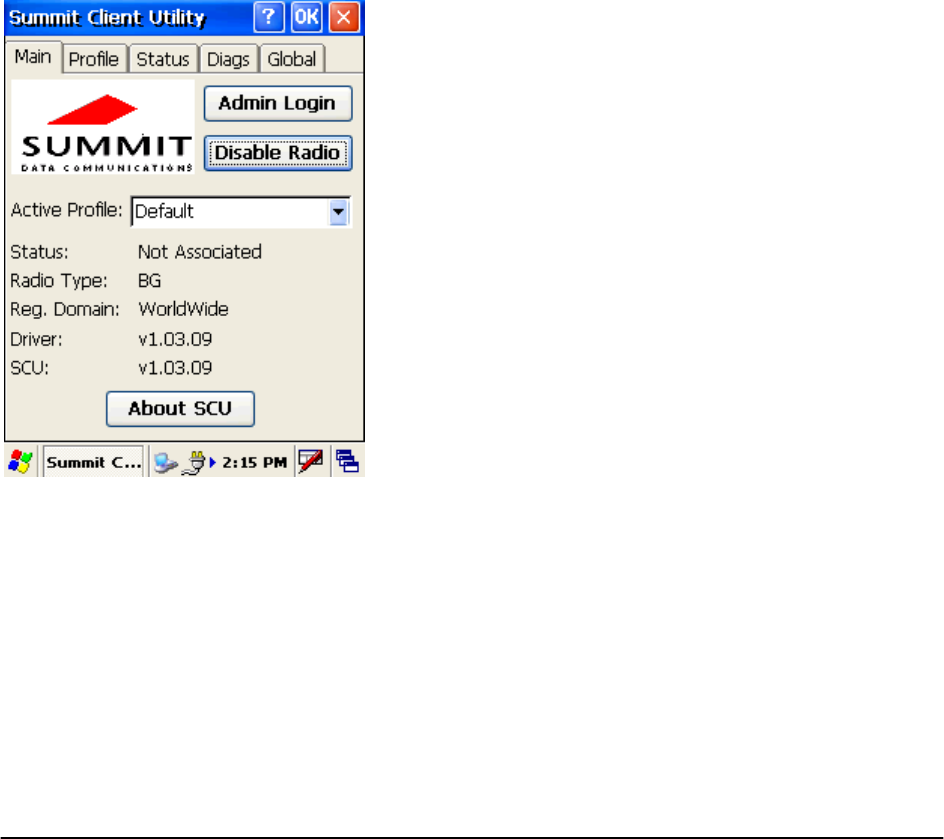Click the SCU v1.03.09 version value
Screen dimensions: 944x839
(x=175, y=368)
